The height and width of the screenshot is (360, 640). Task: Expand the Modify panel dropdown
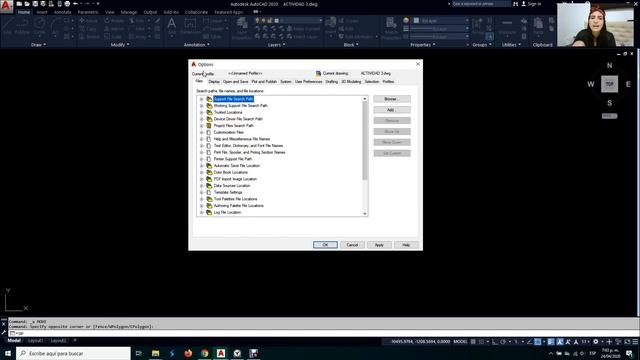click(120, 44)
